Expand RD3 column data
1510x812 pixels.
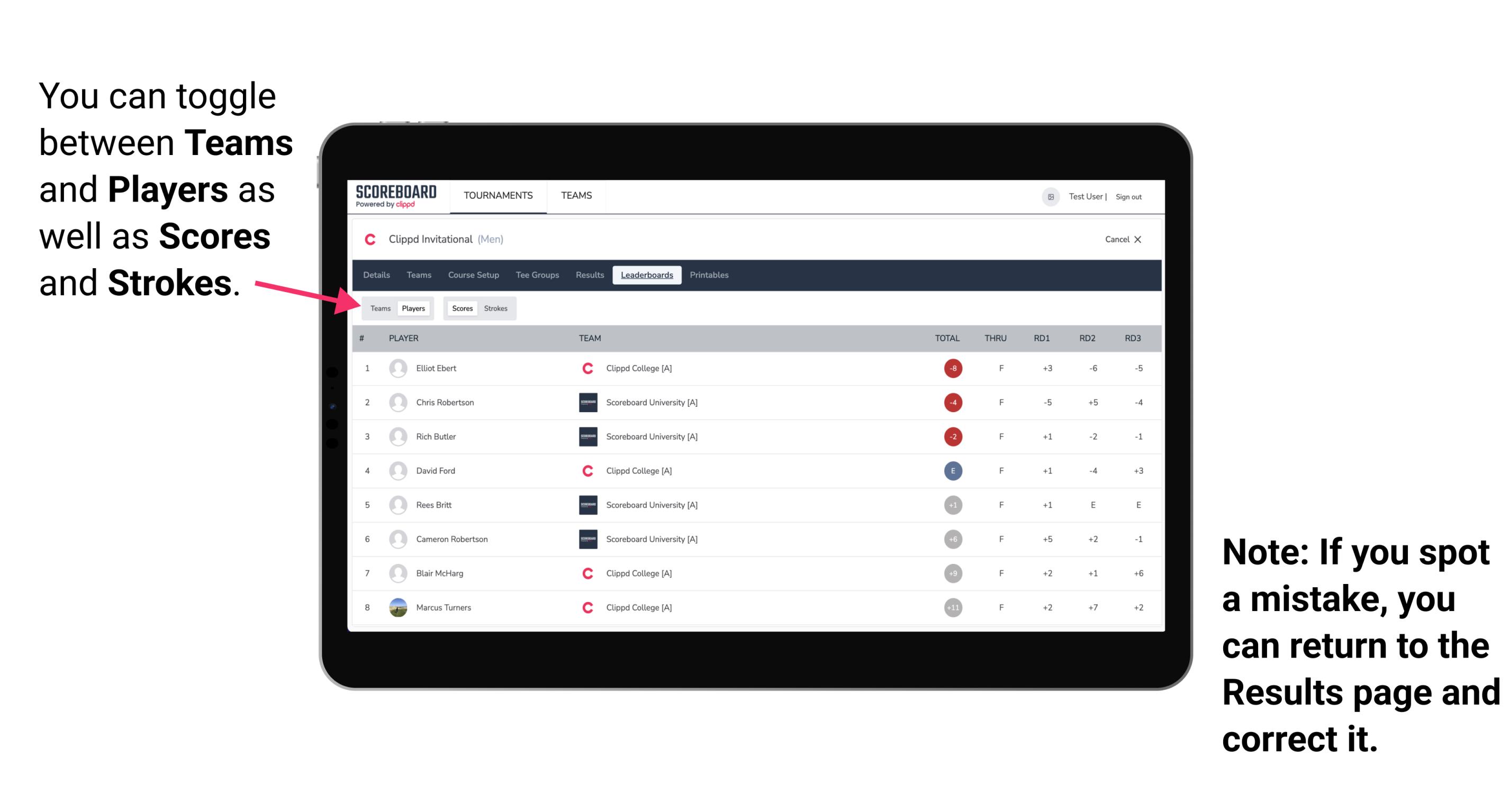point(1134,338)
